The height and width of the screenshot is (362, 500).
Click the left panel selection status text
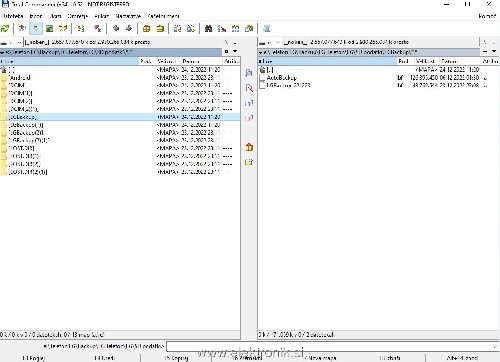(x=52, y=334)
